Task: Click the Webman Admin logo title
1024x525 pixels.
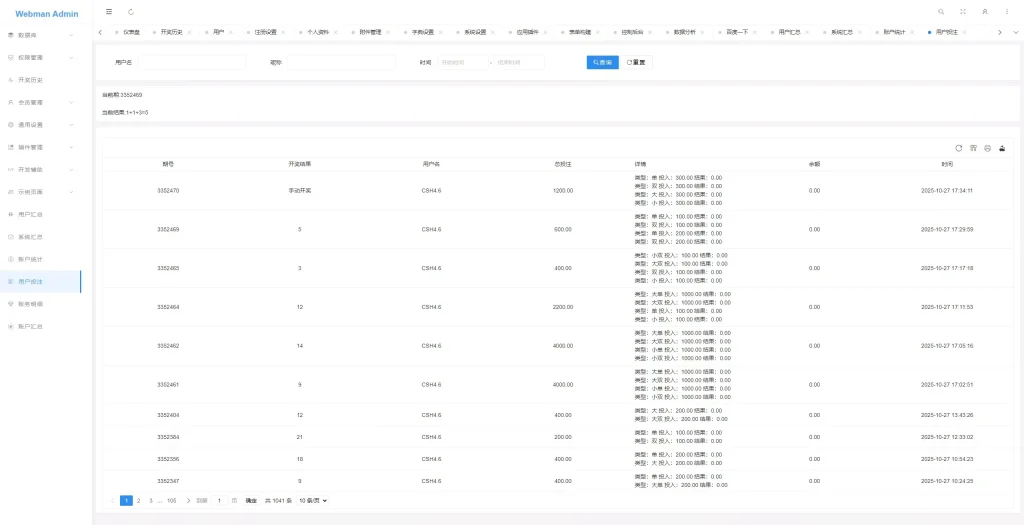Action: click(46, 14)
